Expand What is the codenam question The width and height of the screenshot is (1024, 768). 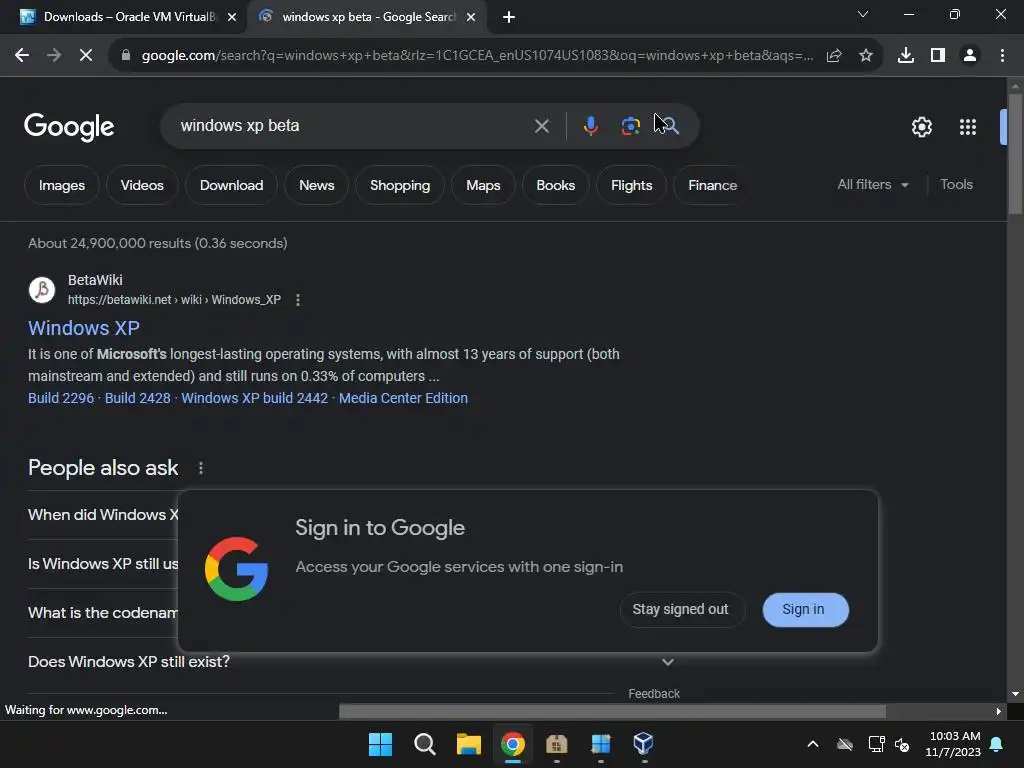coord(103,613)
